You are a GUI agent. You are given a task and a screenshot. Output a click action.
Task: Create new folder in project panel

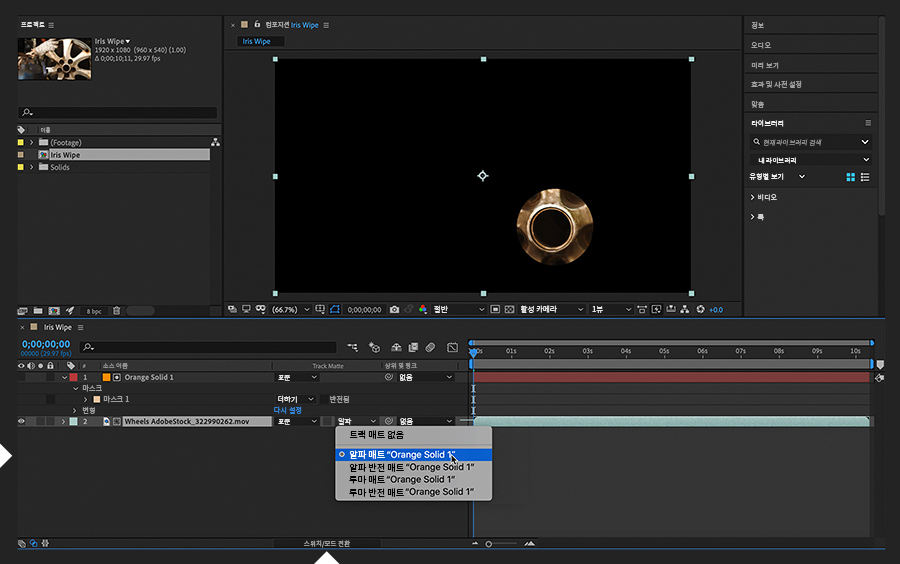38,311
